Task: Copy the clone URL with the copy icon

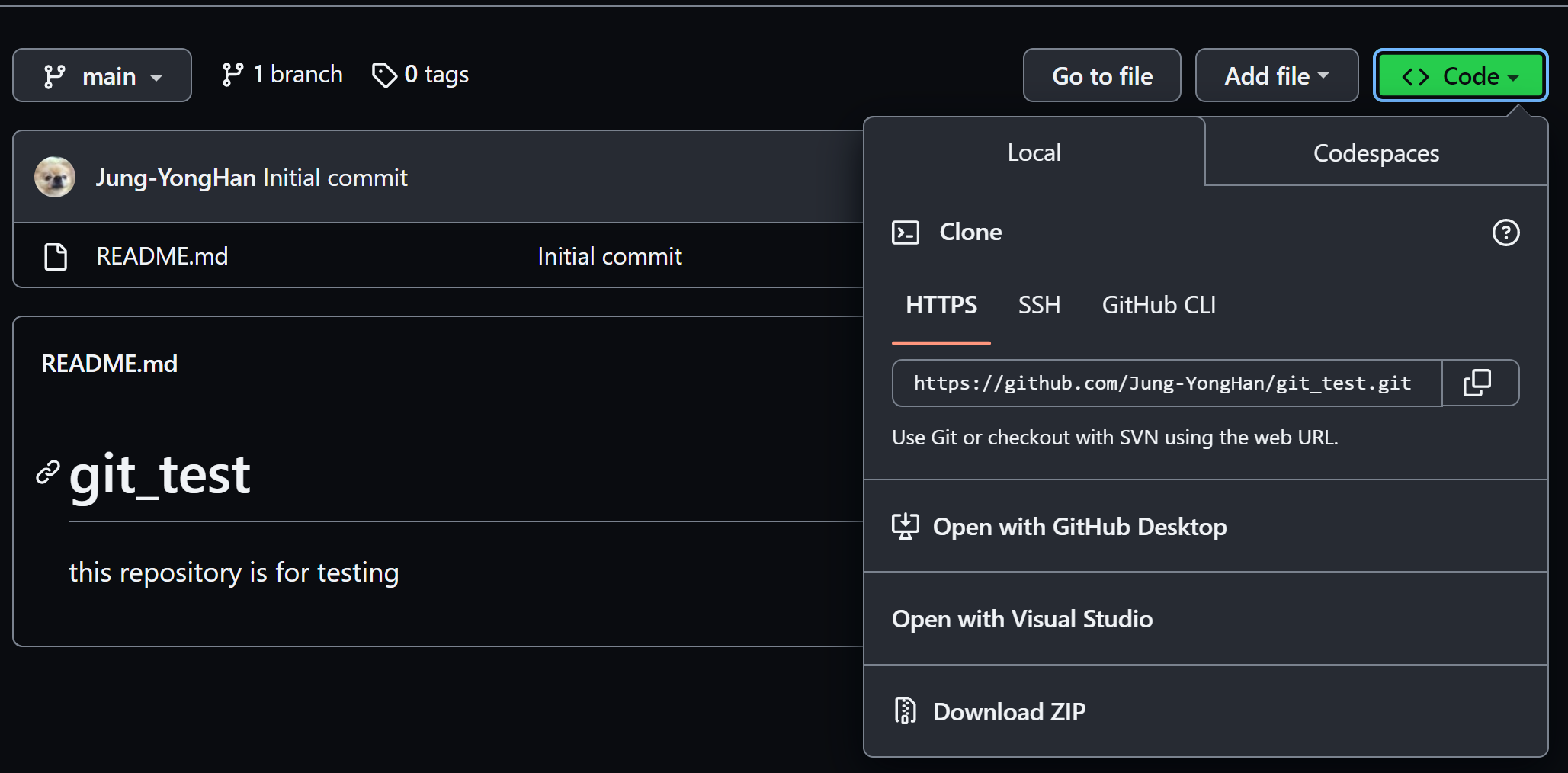Action: click(1477, 383)
